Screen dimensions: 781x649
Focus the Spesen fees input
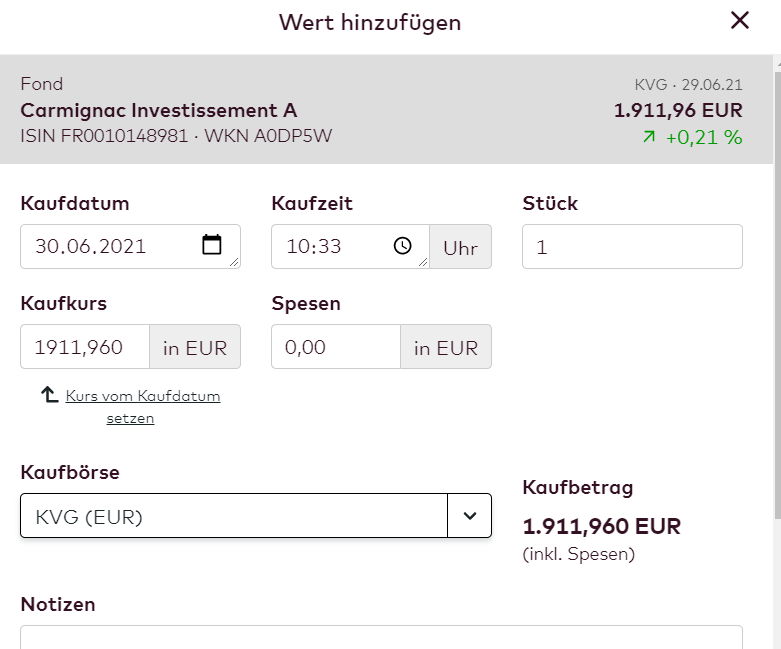coord(336,347)
